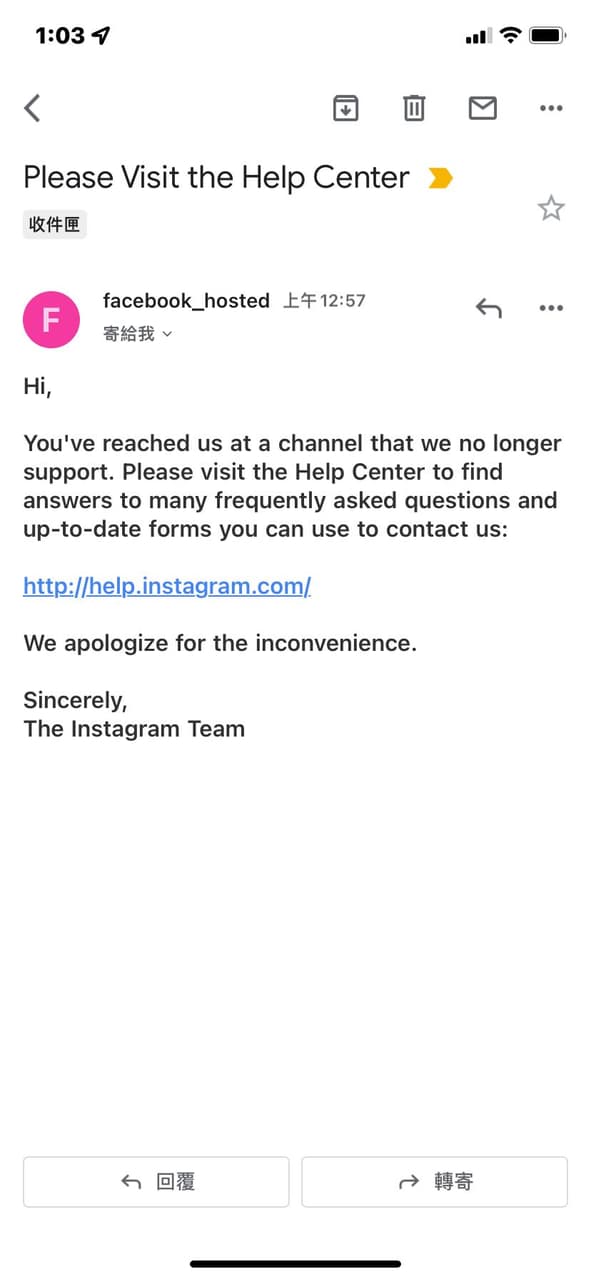Viewport: 591px width, 1279px height.
Task: Tap the 上午12:57 timestamp
Action: 324,300
